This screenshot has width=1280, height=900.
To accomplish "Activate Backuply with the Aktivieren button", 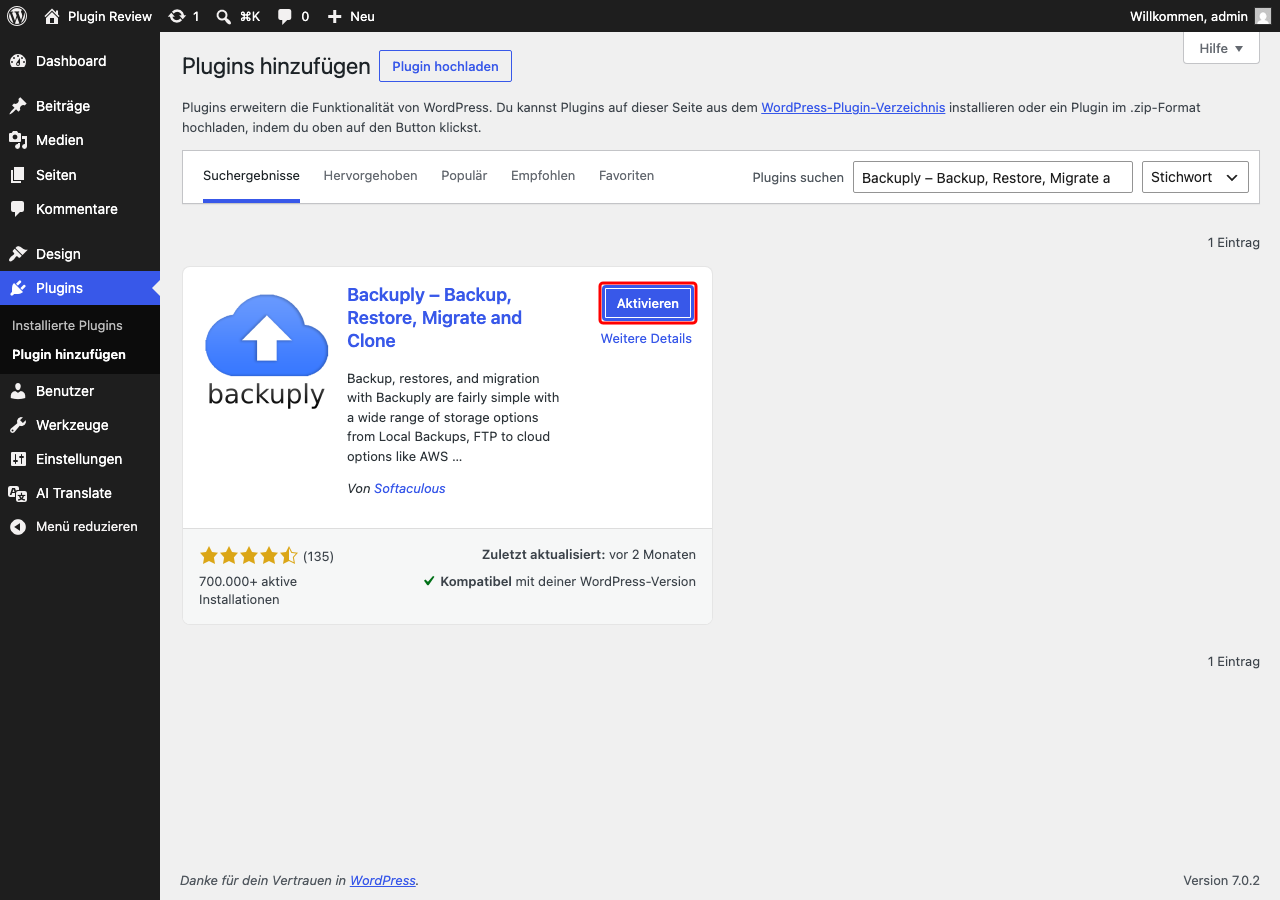I will point(648,303).
